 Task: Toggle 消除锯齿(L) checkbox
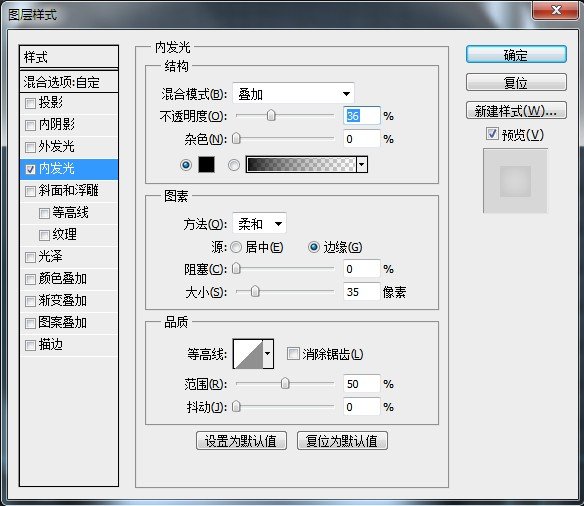pos(293,354)
